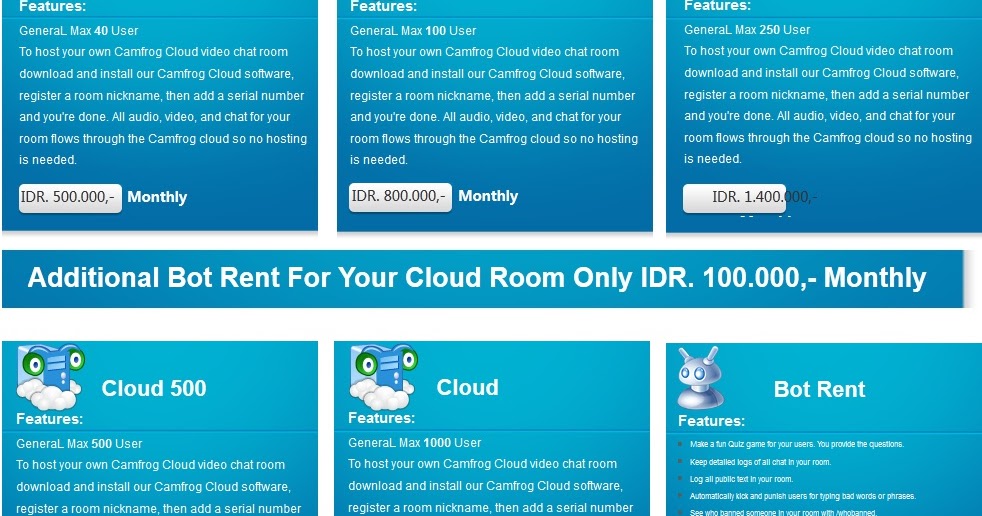Click the Monthly label beside IDR. 800.000,-
The width and height of the screenshot is (982, 516).
(x=488, y=196)
